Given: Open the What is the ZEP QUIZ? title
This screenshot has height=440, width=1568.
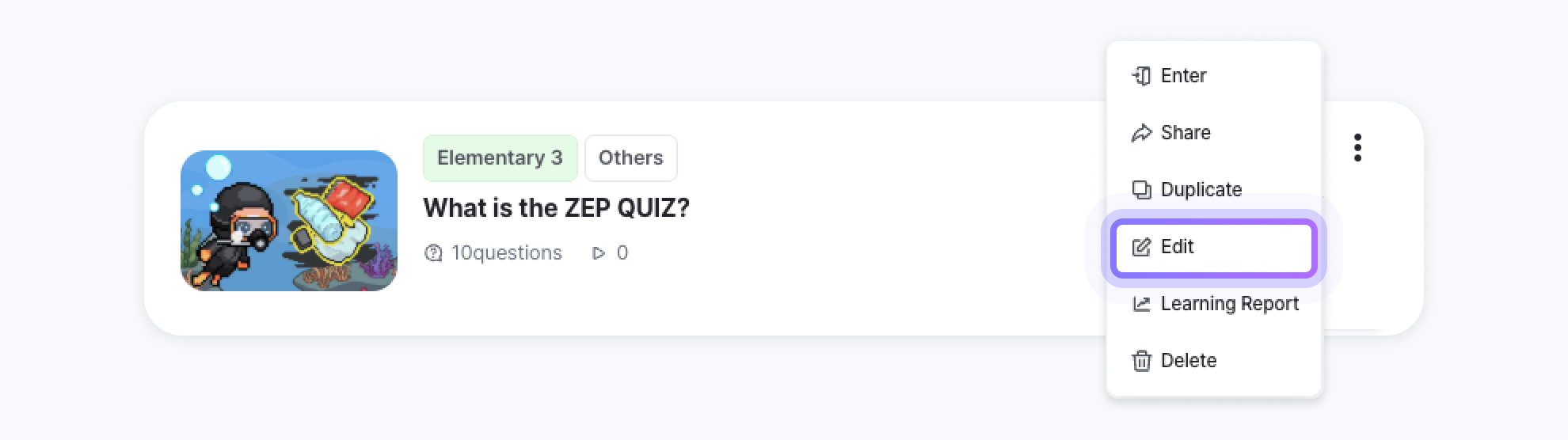Looking at the screenshot, I should point(556,208).
